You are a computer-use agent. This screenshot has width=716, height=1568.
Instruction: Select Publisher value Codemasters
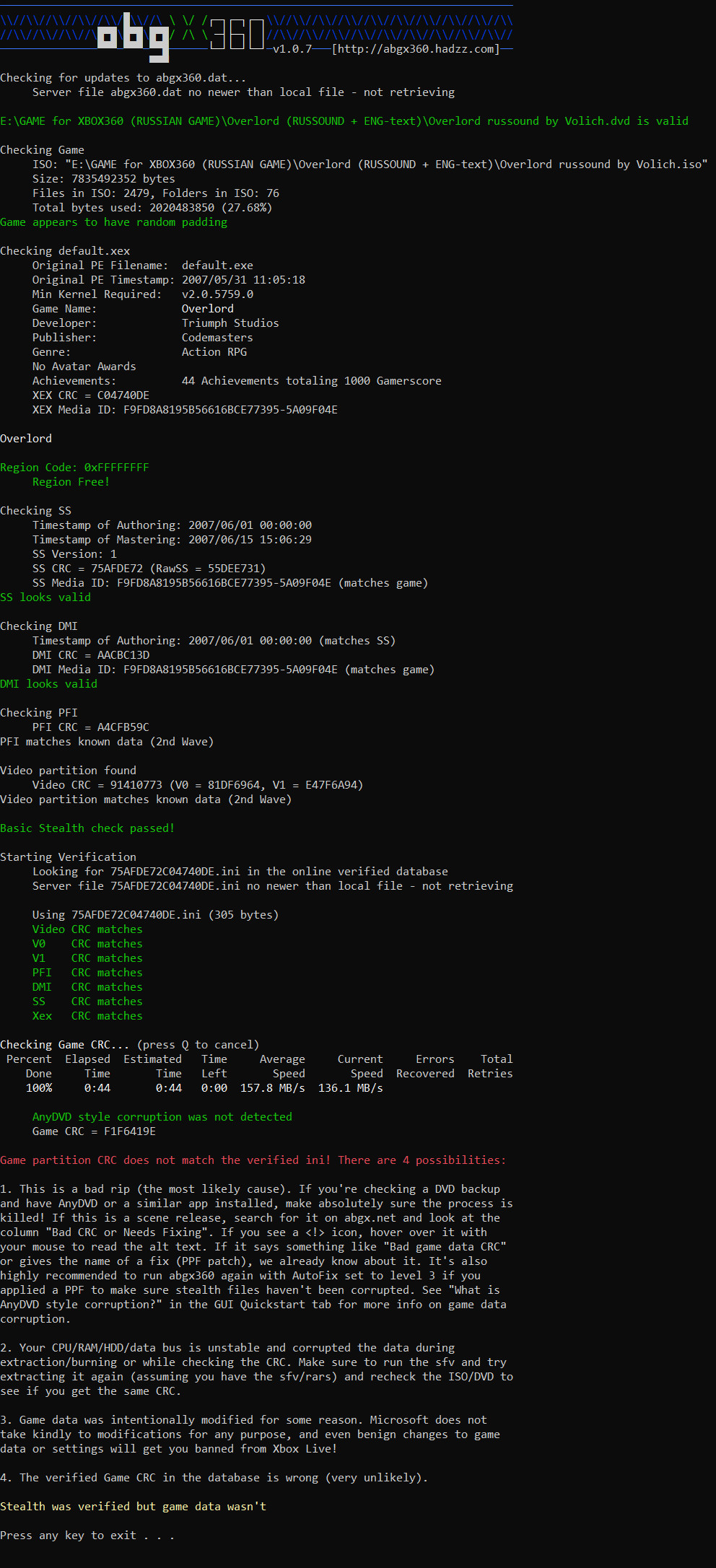tap(217, 338)
